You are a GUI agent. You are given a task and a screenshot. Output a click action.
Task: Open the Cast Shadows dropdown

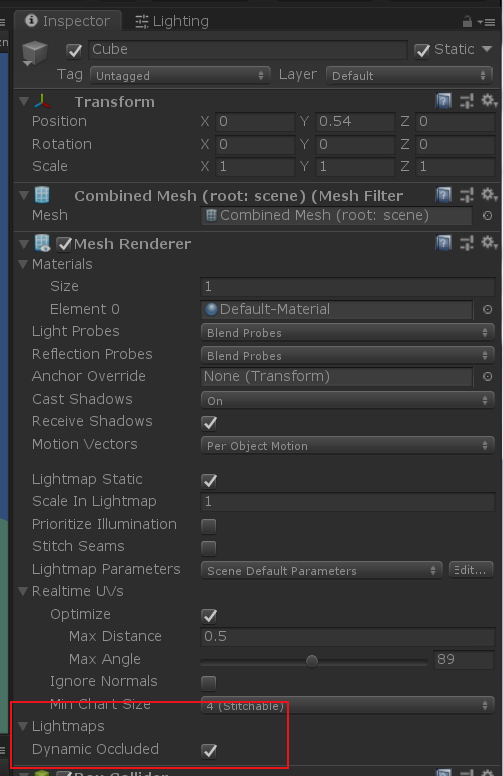click(x=348, y=400)
